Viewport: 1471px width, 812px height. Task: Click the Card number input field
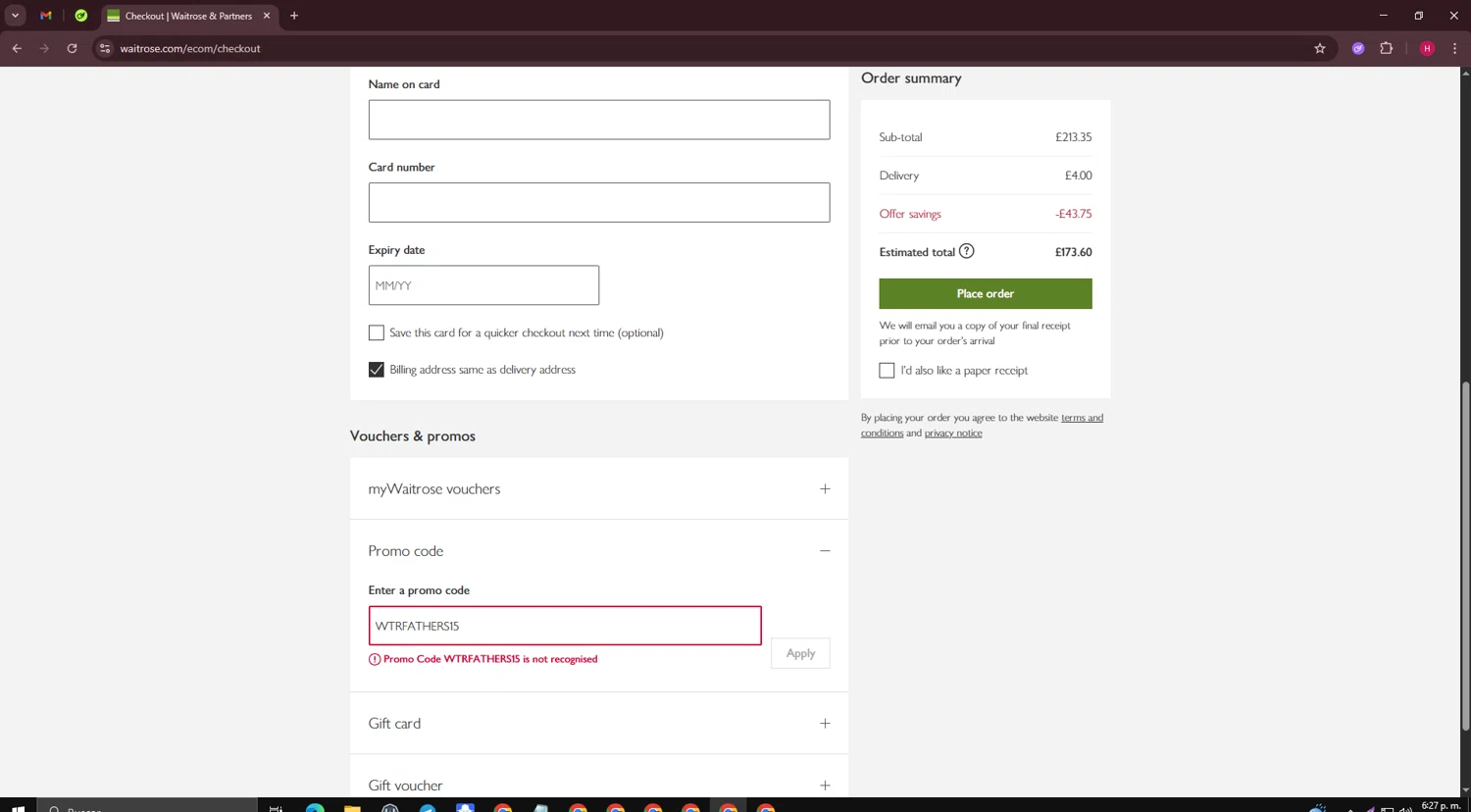[599, 202]
